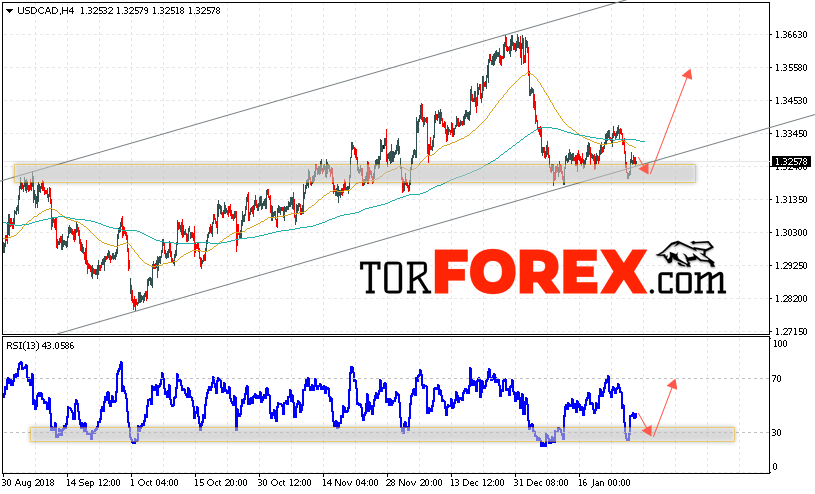Click the RSI scale label 70
This screenshot has height=494, width=815.
click(x=777, y=379)
